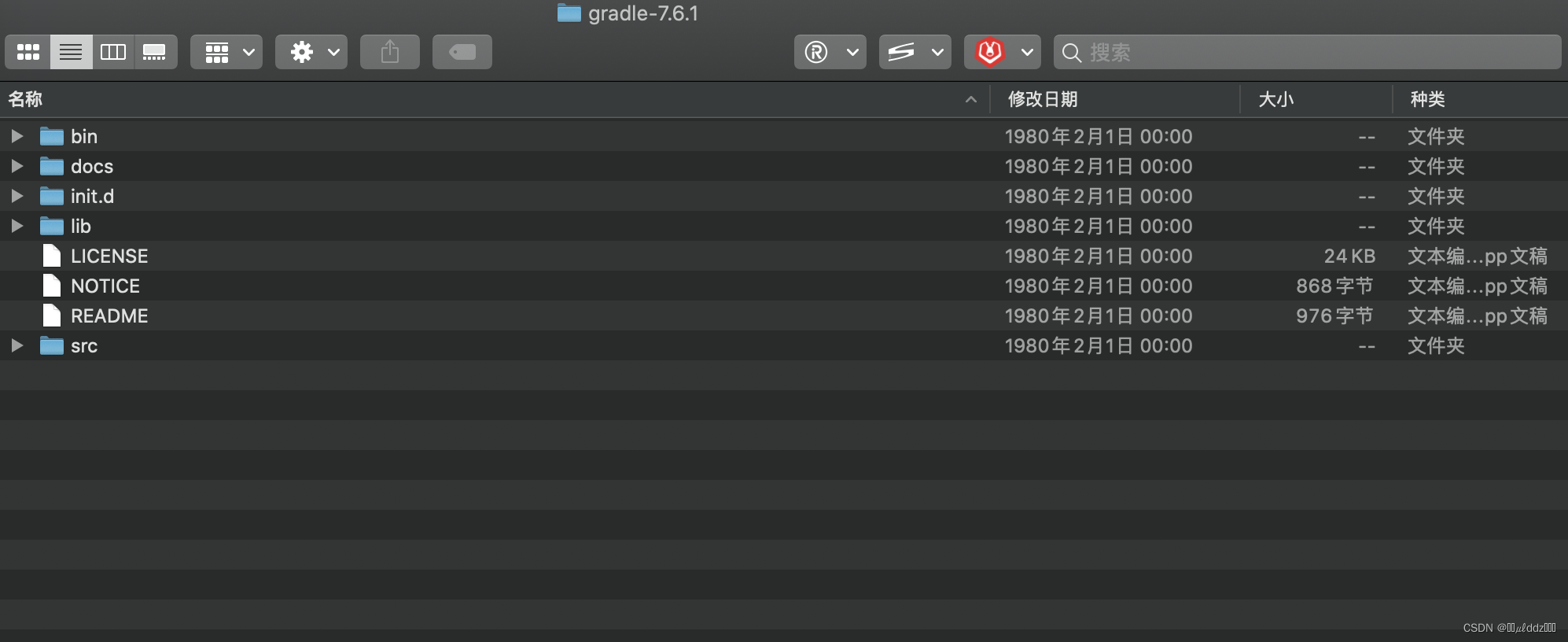Image resolution: width=1568 pixels, height=642 pixels.
Task: Select the init.d folder icon
Action: click(x=52, y=196)
